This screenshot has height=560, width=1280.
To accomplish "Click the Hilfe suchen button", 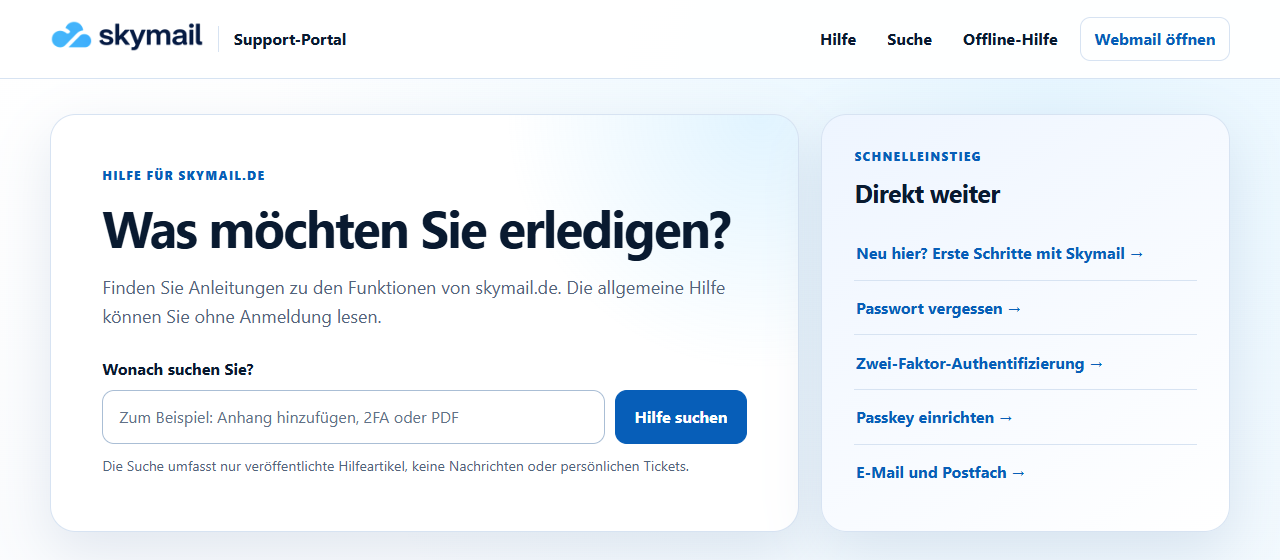I will point(681,417).
